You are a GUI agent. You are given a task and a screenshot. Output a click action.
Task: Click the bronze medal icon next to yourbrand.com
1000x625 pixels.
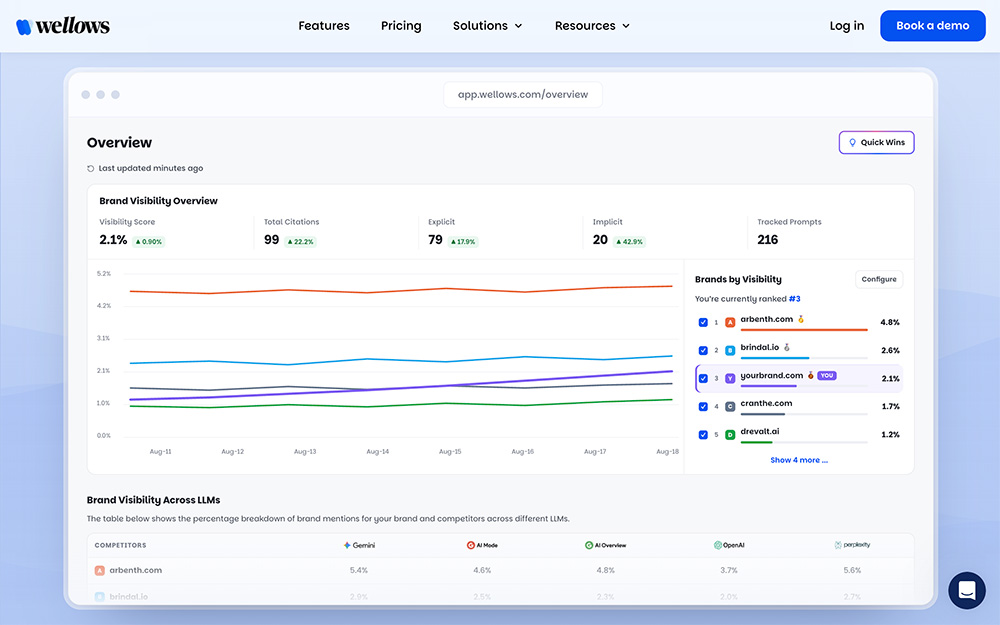(x=811, y=375)
